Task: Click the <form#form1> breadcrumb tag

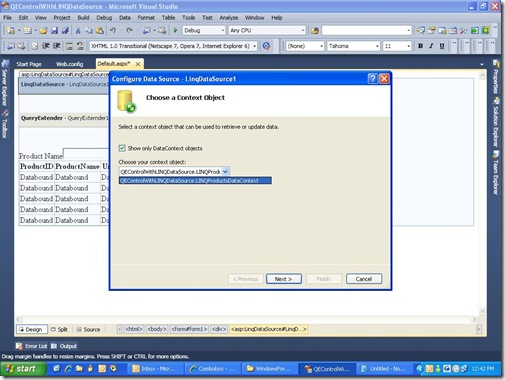Action: (189, 329)
